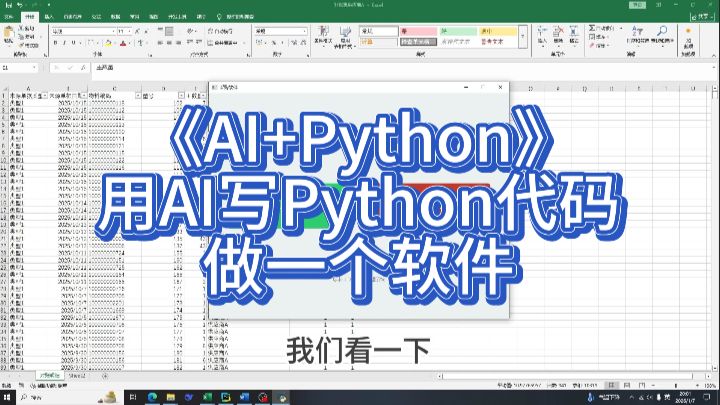Center text horizontally in alignment group
The height and width of the screenshot is (405, 720).
coord(169,43)
